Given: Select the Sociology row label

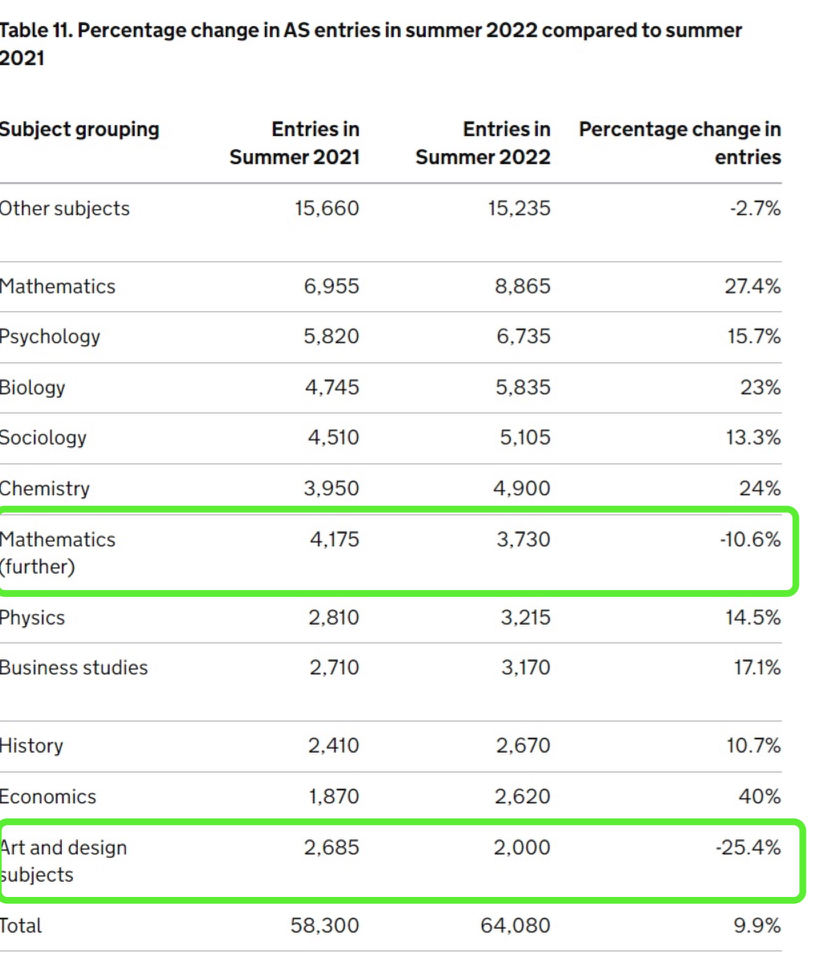Looking at the screenshot, I should click(x=44, y=437).
